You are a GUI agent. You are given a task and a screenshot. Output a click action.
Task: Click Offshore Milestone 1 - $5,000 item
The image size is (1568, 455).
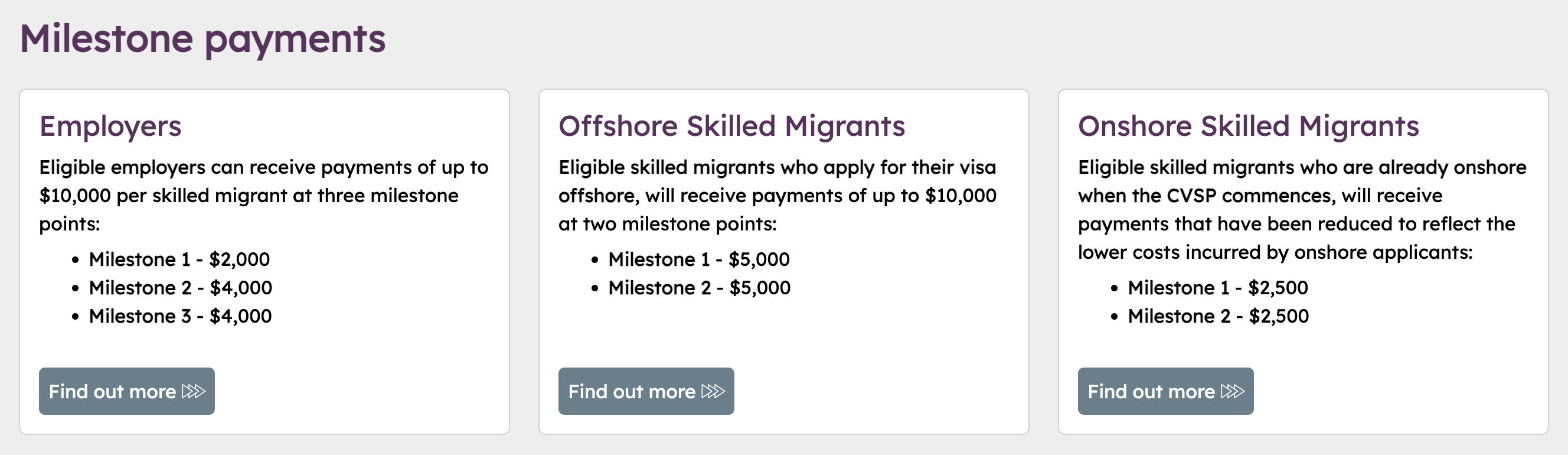699,259
